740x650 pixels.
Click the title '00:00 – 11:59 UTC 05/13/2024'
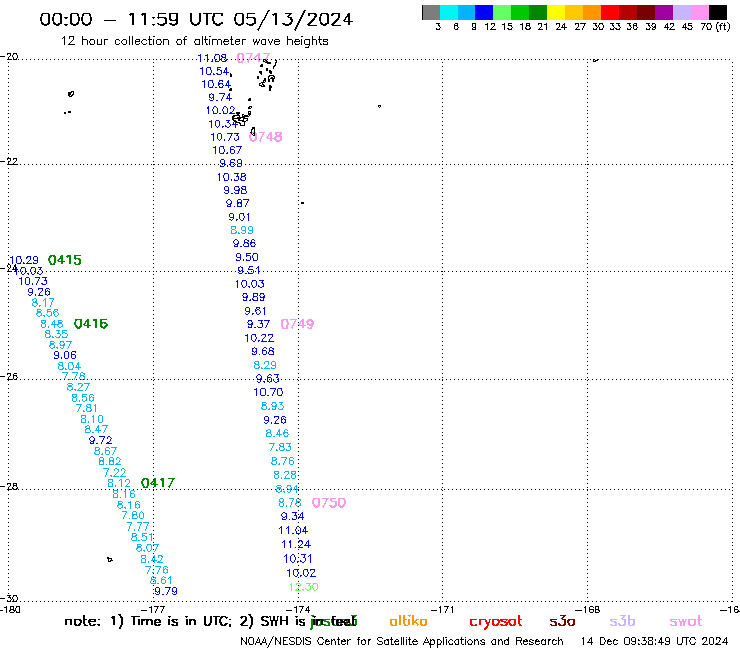(196, 19)
